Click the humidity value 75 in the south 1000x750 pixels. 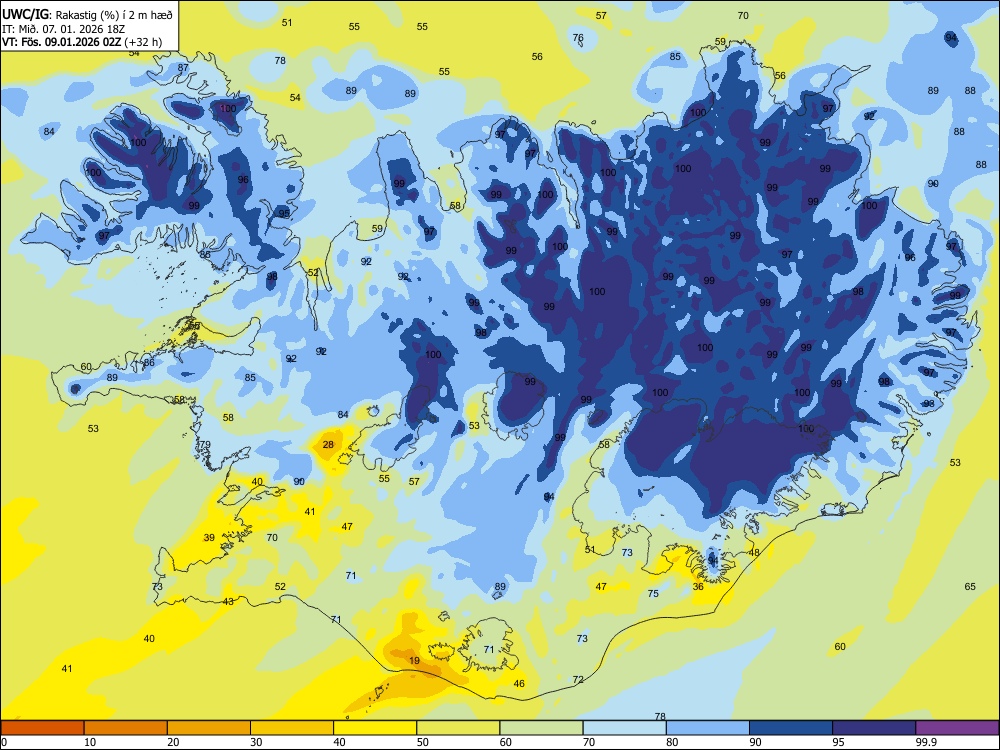pos(653,594)
